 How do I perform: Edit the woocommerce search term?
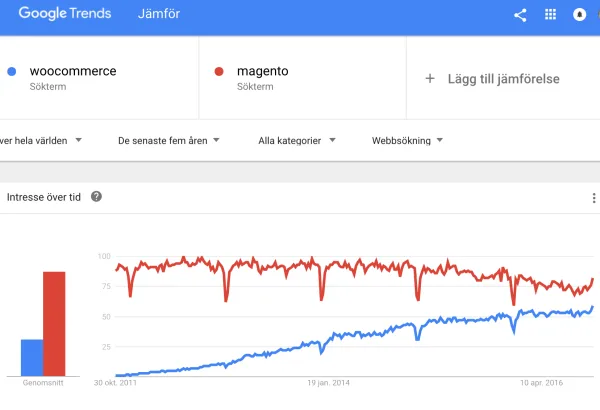click(x=73, y=71)
